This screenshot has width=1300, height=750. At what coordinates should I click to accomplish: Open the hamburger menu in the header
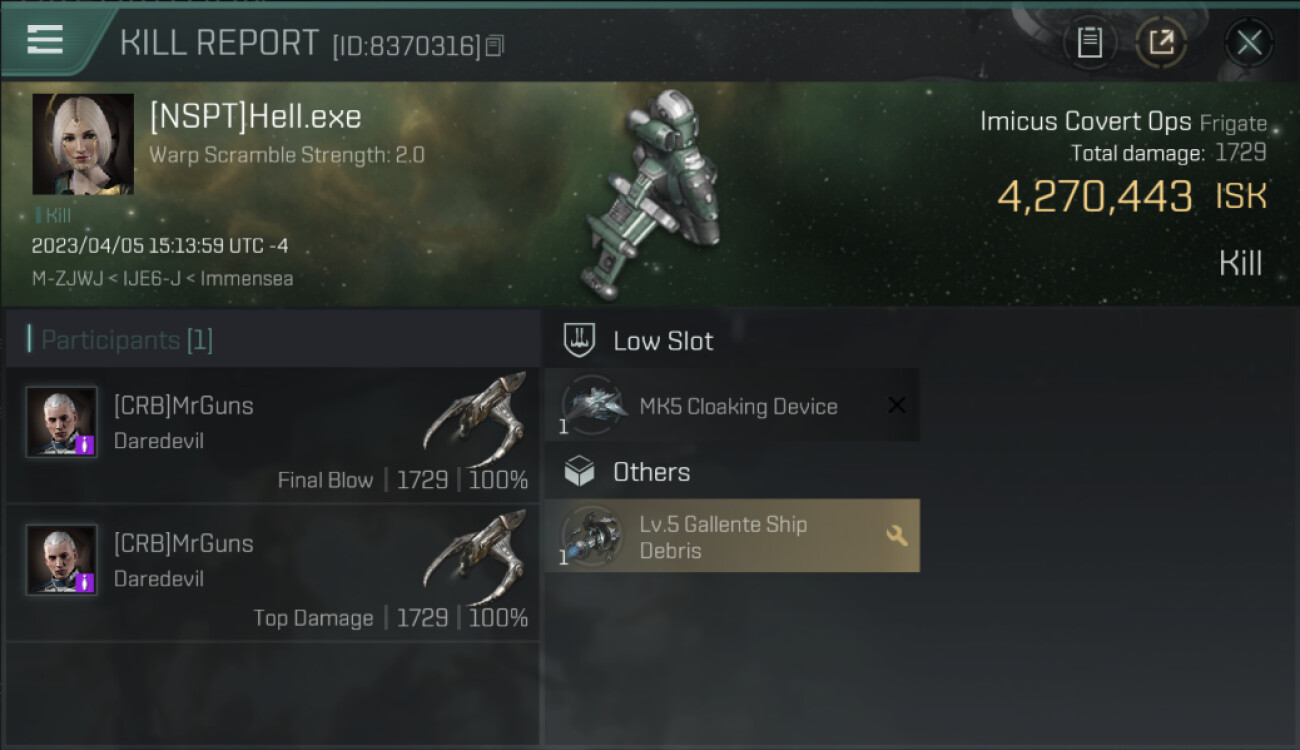click(x=45, y=40)
